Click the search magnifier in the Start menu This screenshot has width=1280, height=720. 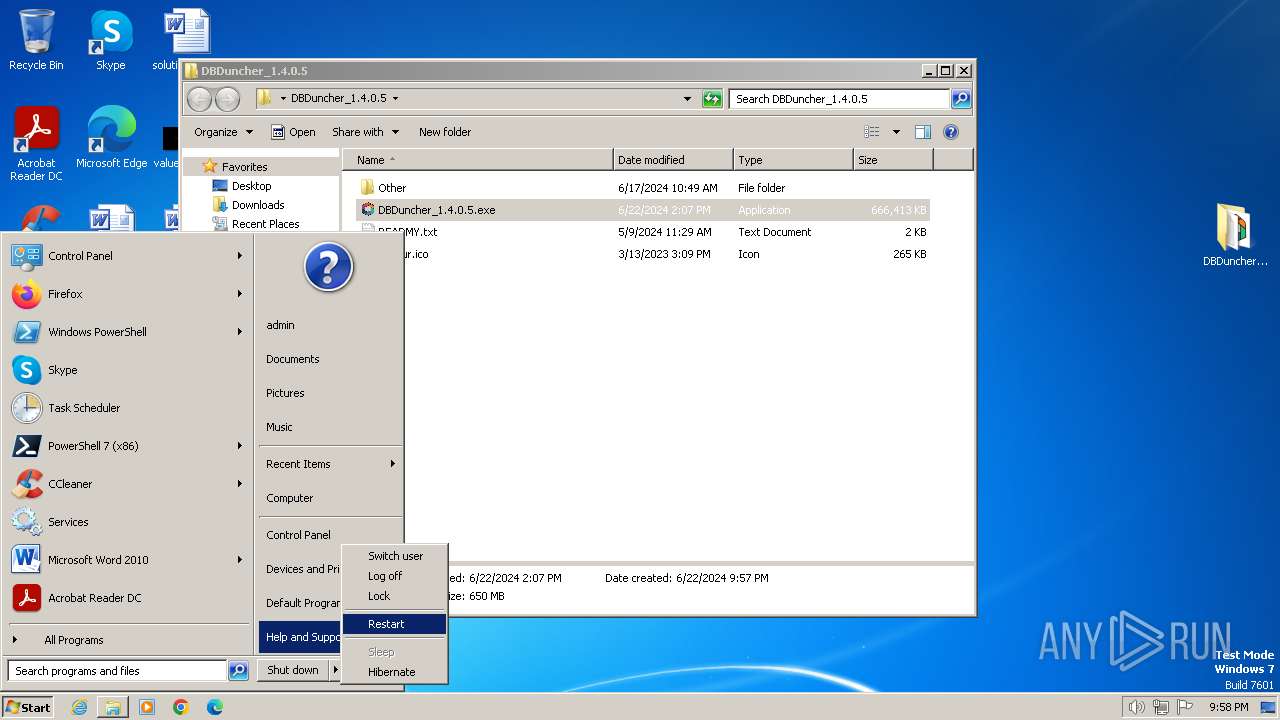click(x=238, y=671)
